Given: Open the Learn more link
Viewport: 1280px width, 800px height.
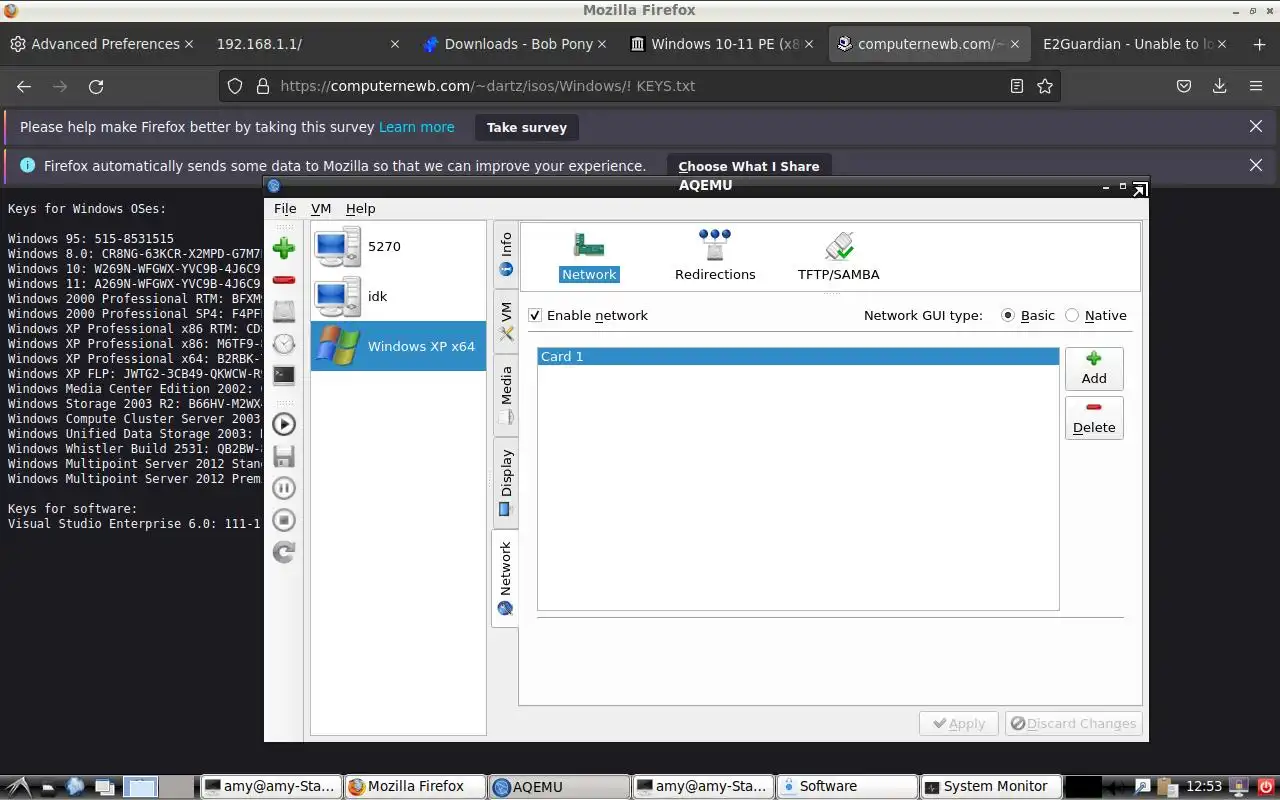Looking at the screenshot, I should click(x=417, y=127).
